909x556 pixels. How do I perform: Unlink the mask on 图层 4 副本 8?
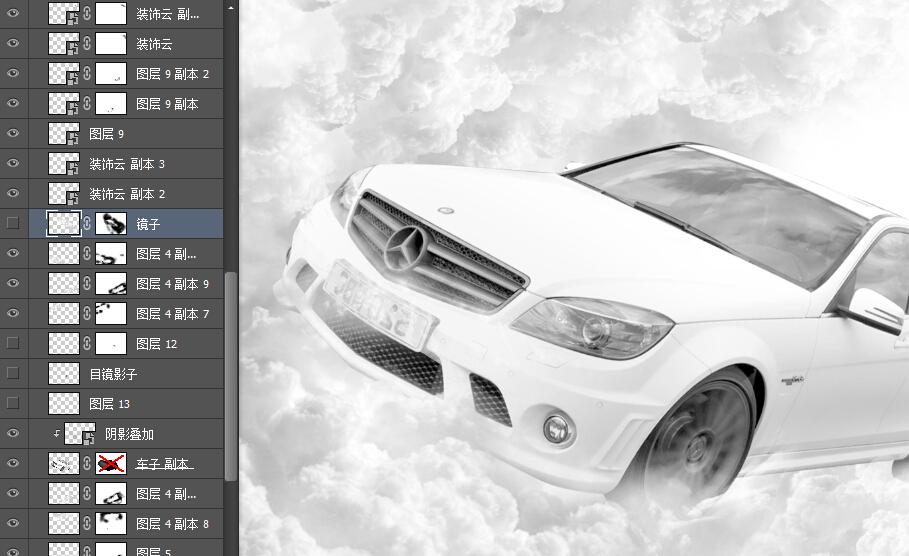87,523
